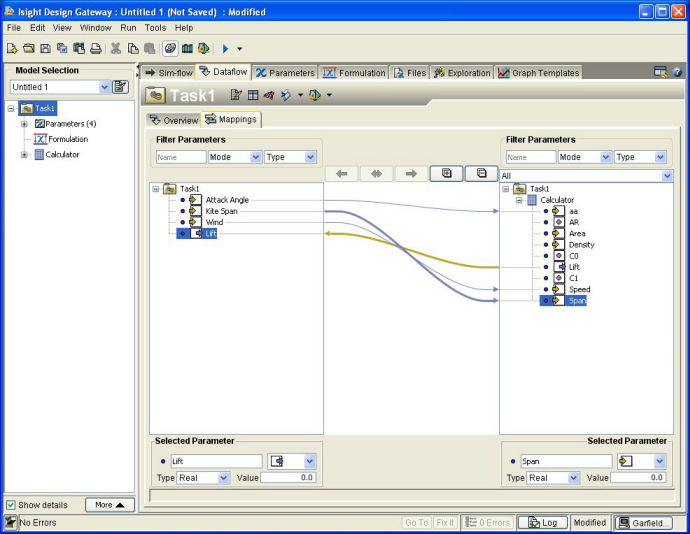The image size is (690, 534).
Task: Open the Lift parameter Type Real dropdown
Action: 224,478
